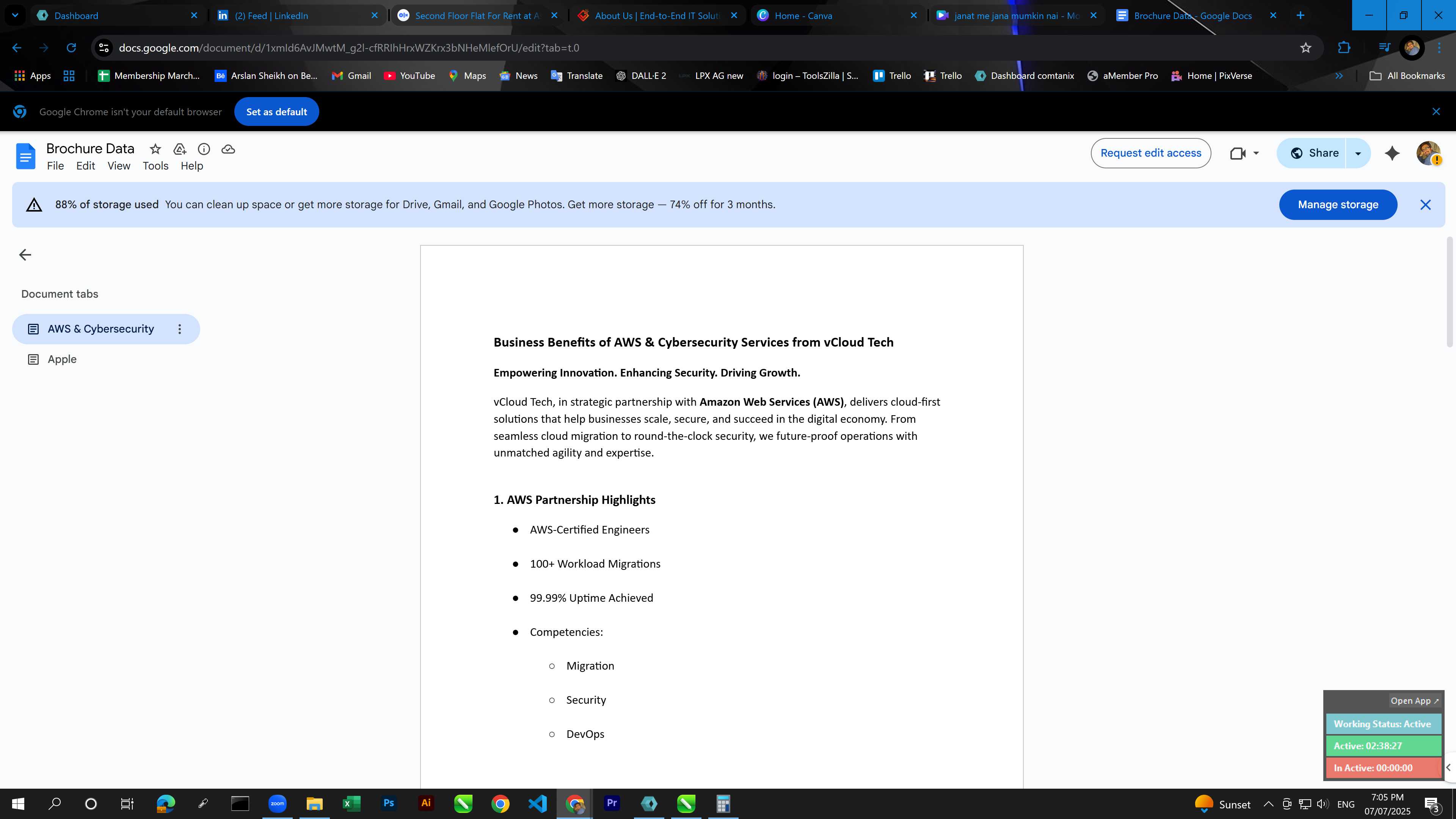Open the Chrome extensions puzzle icon
The image size is (1456, 819).
tap(1344, 48)
